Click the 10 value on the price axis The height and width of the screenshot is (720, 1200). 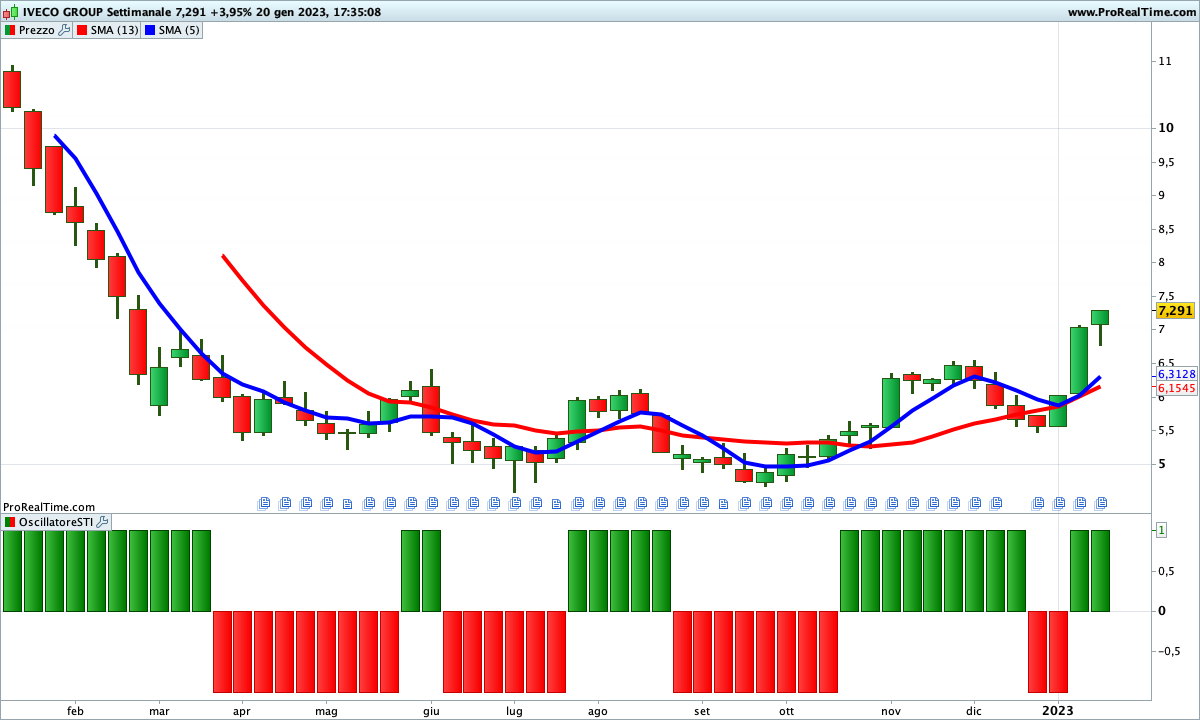coord(1165,128)
